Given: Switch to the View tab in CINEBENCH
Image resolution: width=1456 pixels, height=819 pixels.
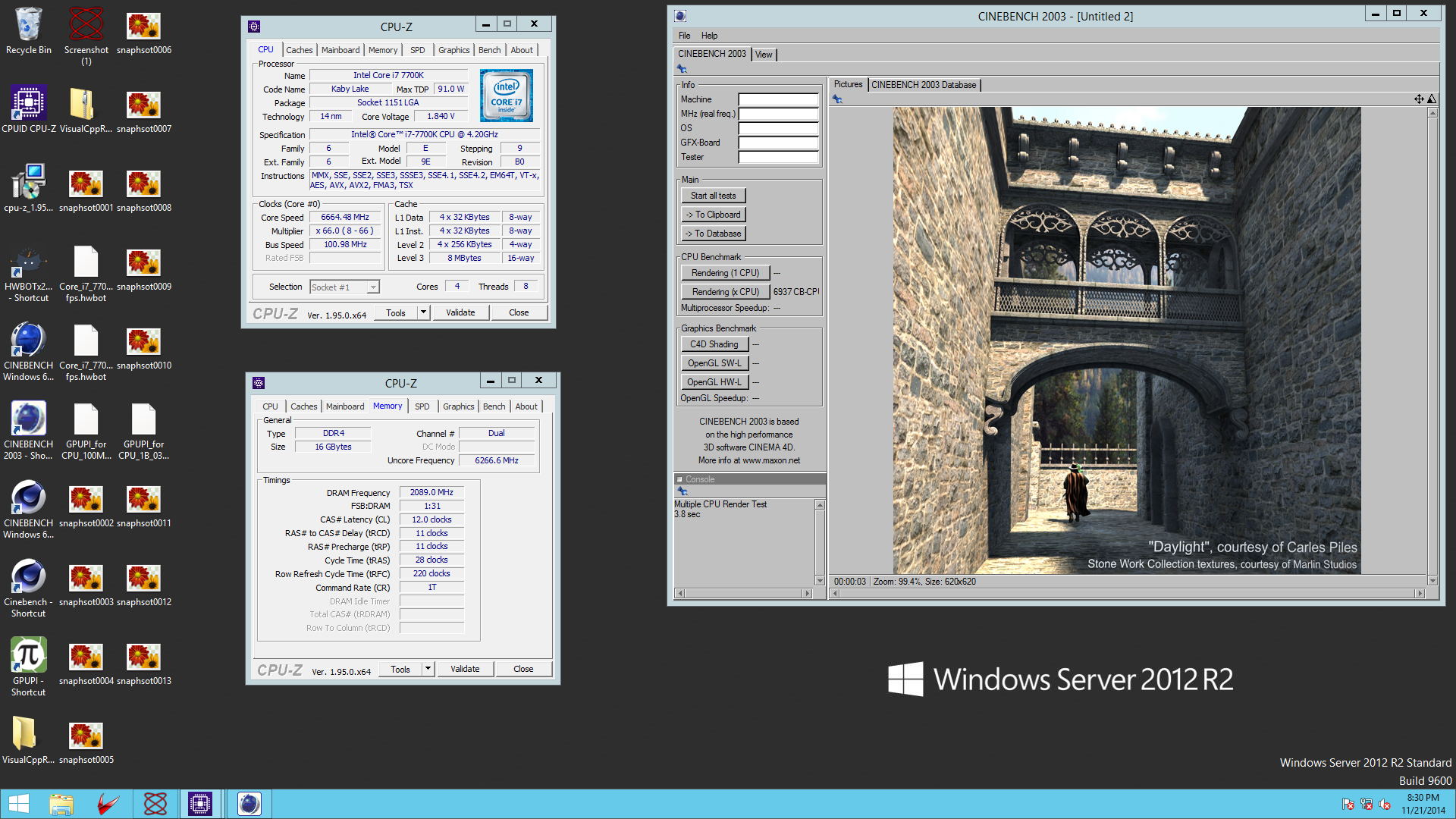Looking at the screenshot, I should (x=764, y=55).
